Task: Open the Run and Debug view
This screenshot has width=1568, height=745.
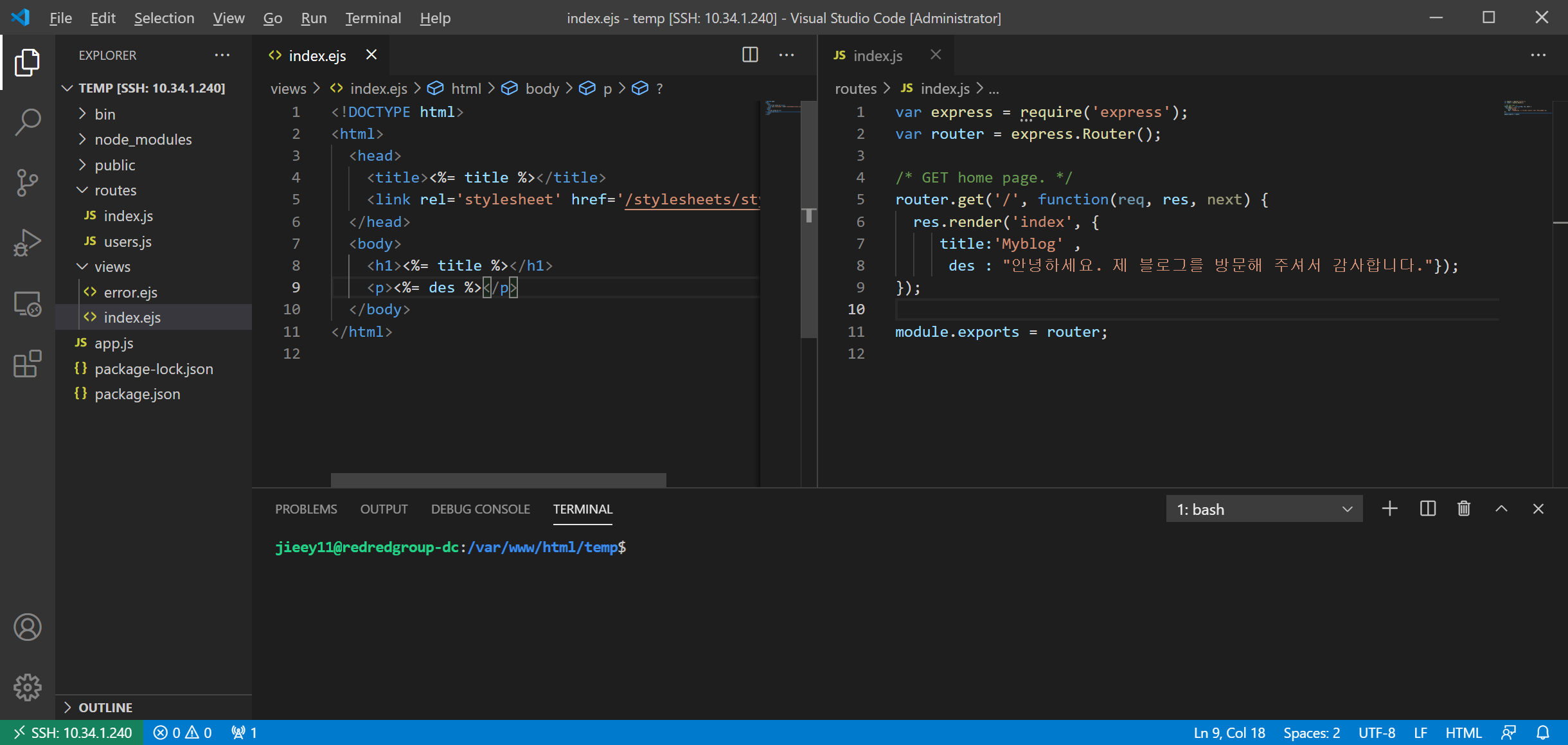Action: pos(27,243)
